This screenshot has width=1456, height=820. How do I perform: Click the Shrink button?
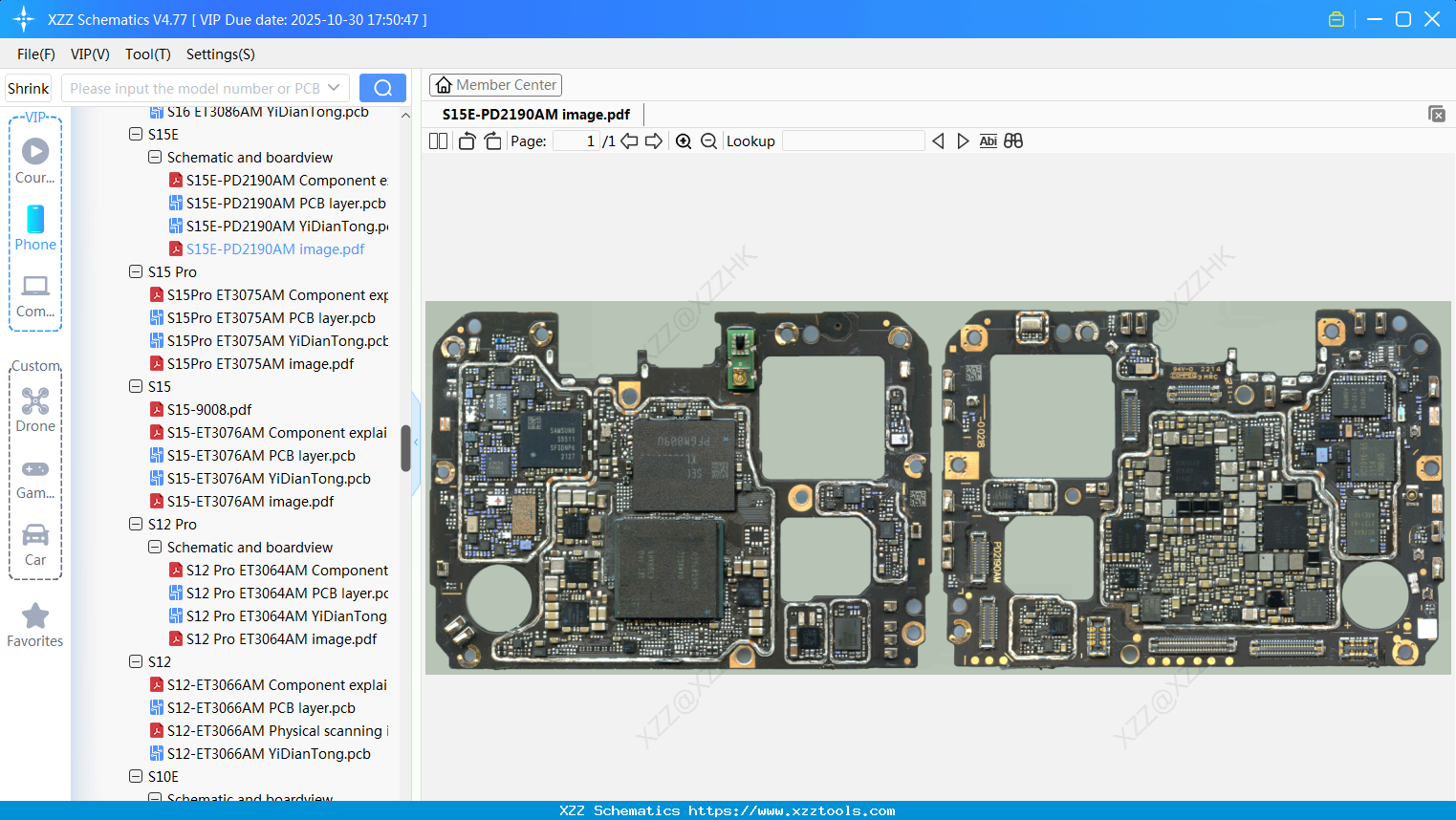point(28,87)
